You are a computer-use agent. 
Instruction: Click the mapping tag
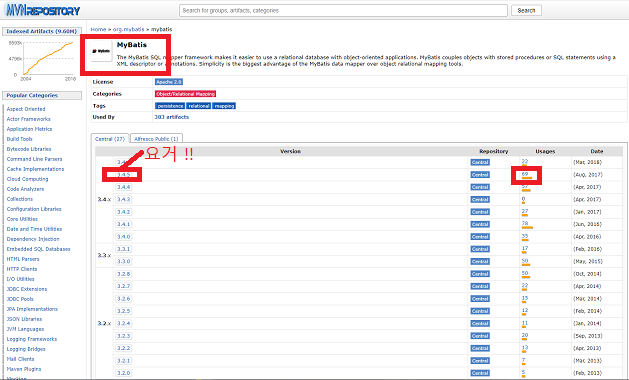(224, 106)
